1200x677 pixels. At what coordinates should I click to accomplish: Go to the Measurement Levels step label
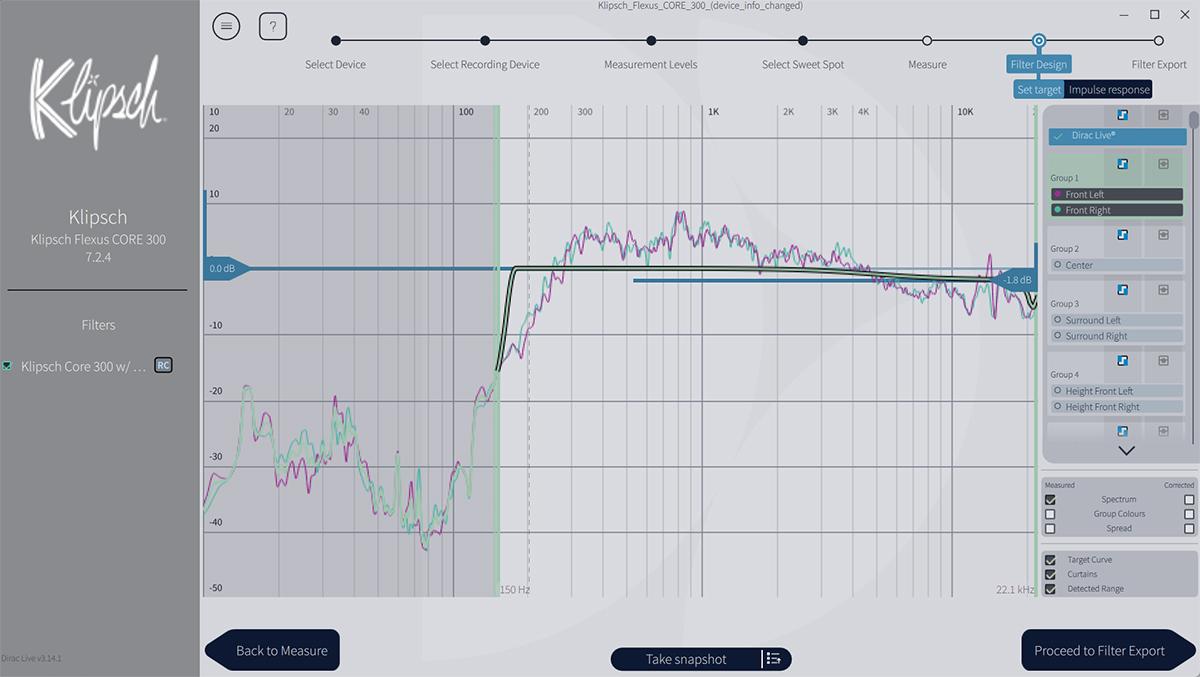[651, 64]
